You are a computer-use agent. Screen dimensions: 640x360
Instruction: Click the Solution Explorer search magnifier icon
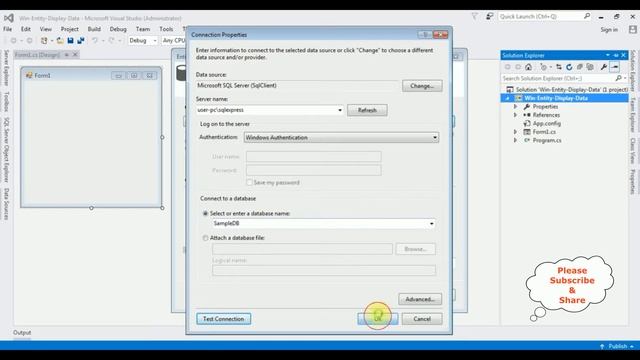pos(618,78)
